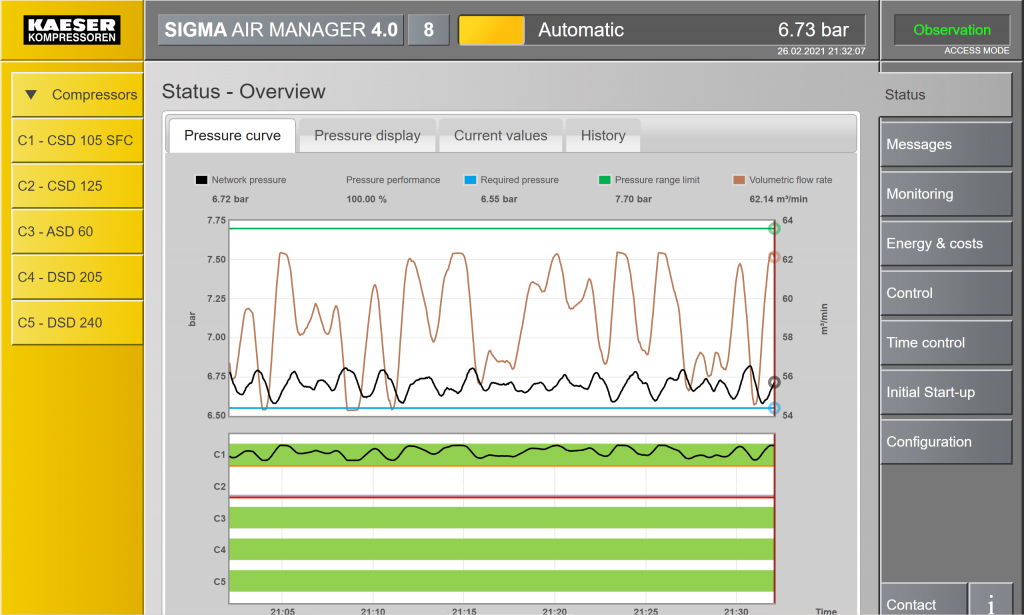Click the Observation access mode field
1024x615 pixels.
[x=951, y=30]
